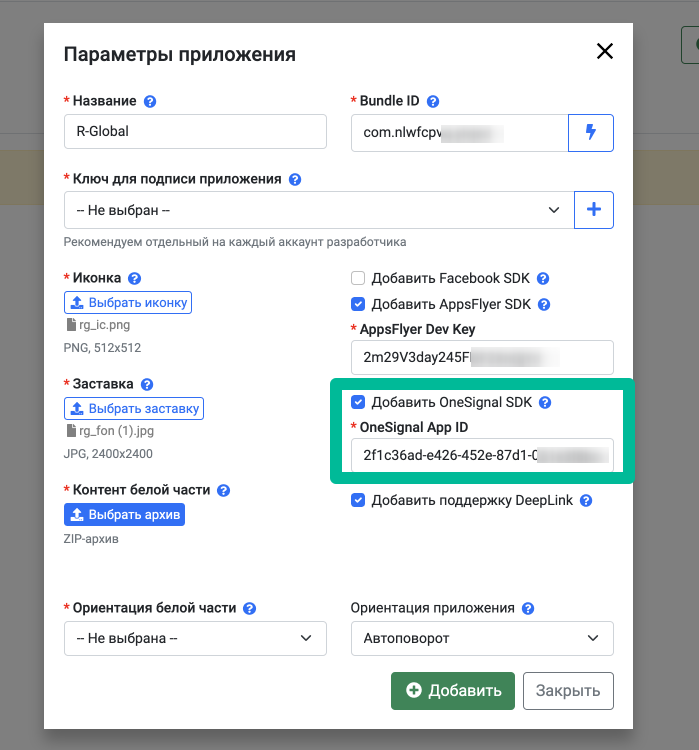Show help for DeepLink support option

[586, 501]
